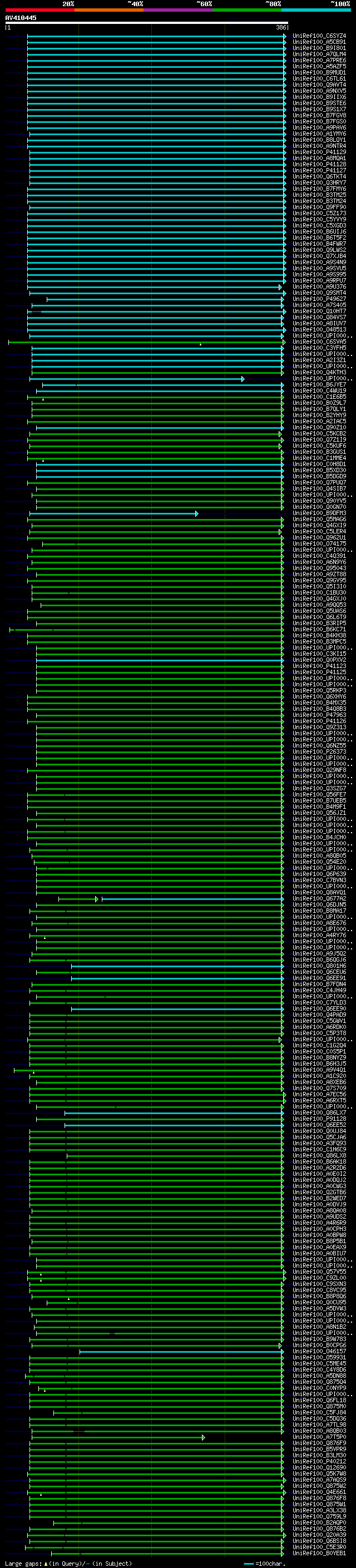Pick the UniRef100_Q10HT7 entry
This screenshot has width=356, height=1568.
click(x=319, y=311)
